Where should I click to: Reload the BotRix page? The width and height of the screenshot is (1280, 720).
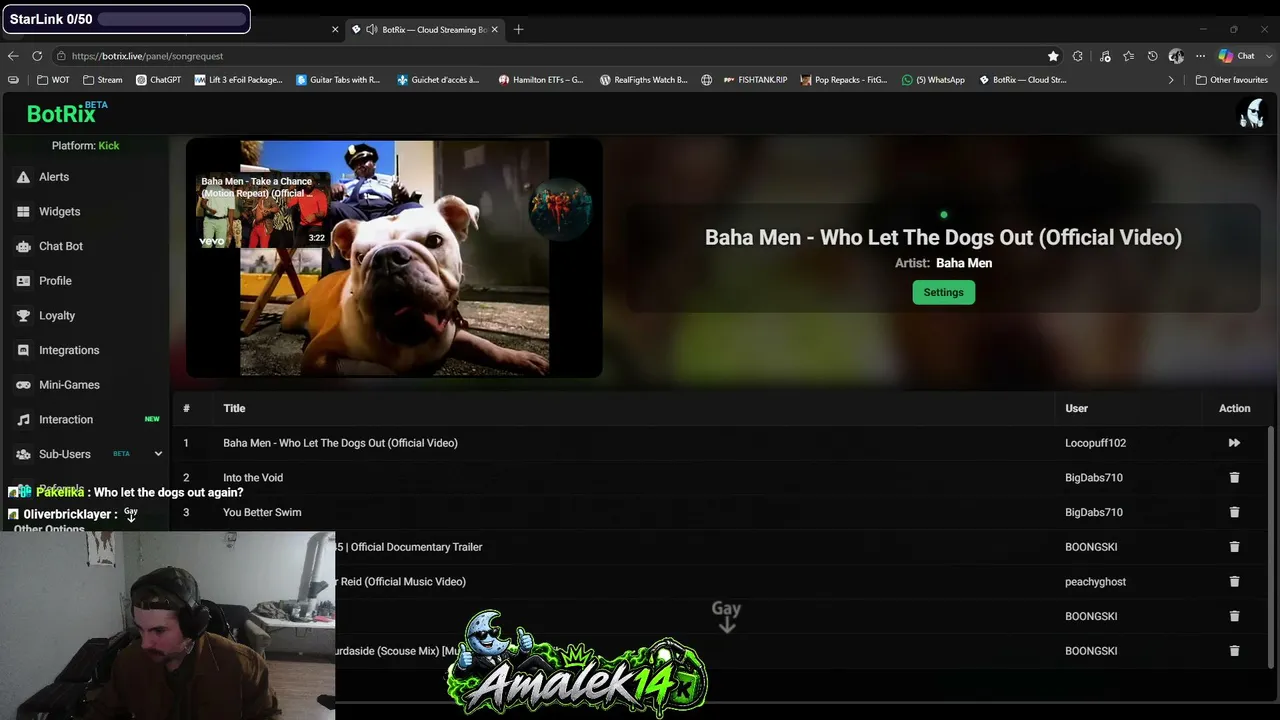[37, 56]
